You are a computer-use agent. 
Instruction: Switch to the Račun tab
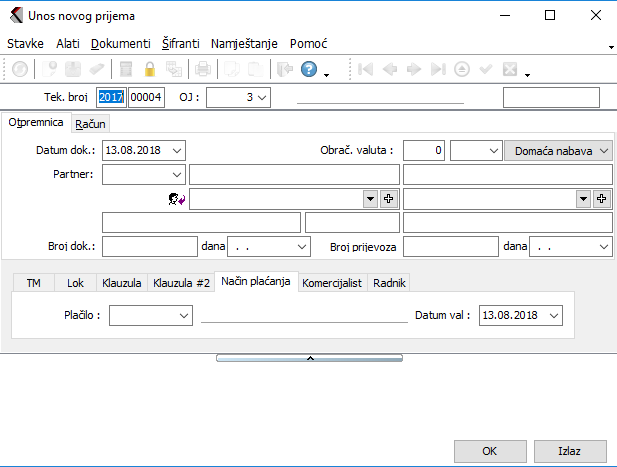click(90, 123)
